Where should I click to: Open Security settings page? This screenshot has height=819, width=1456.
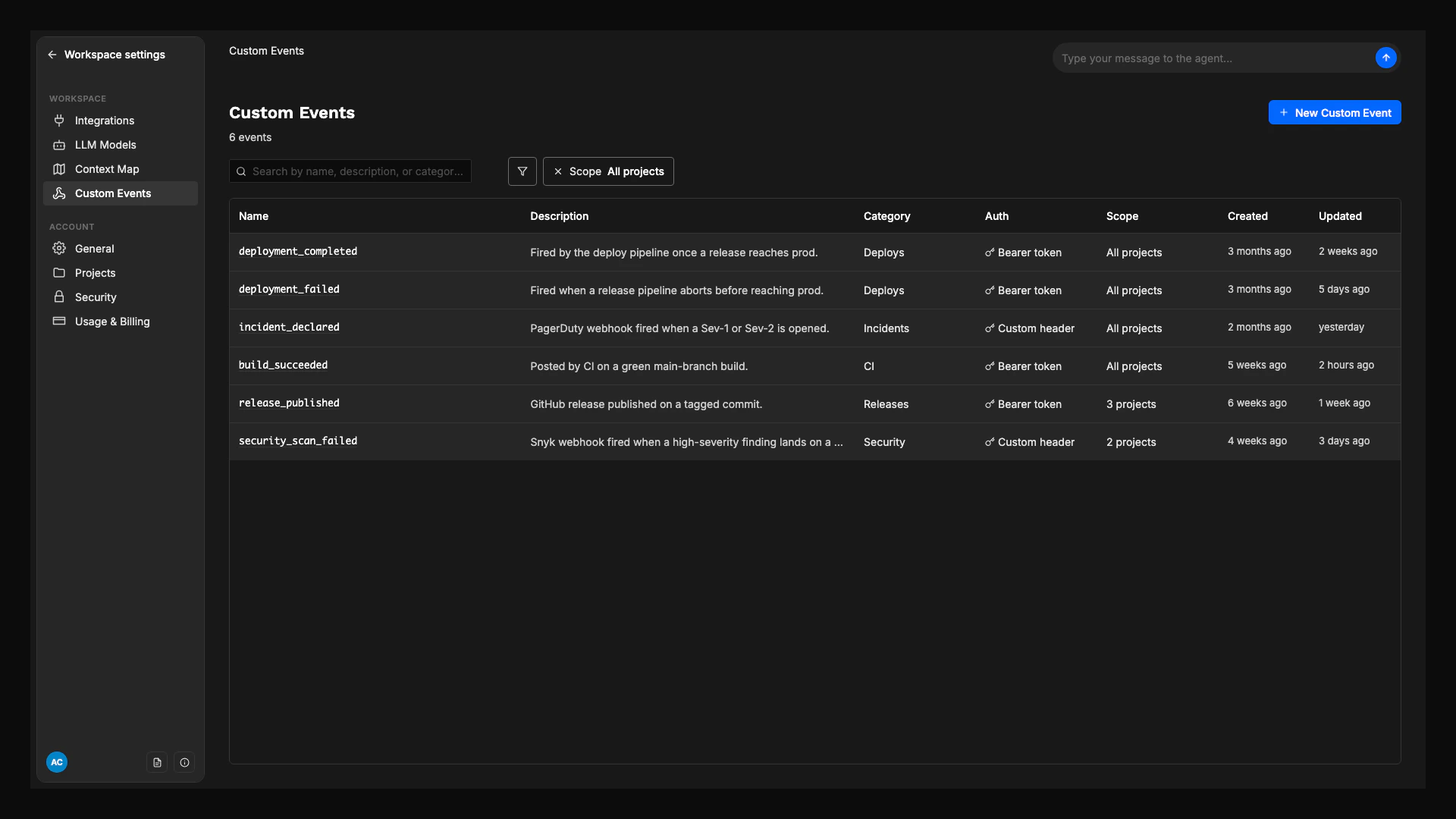click(x=121, y=297)
